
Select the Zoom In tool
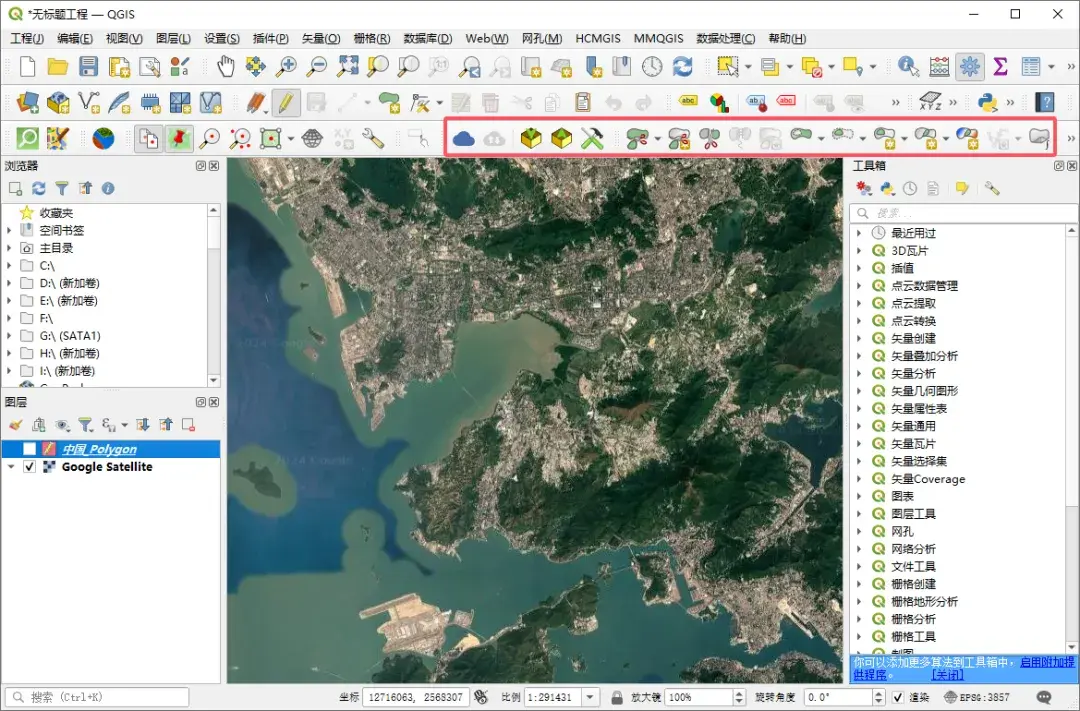(290, 68)
